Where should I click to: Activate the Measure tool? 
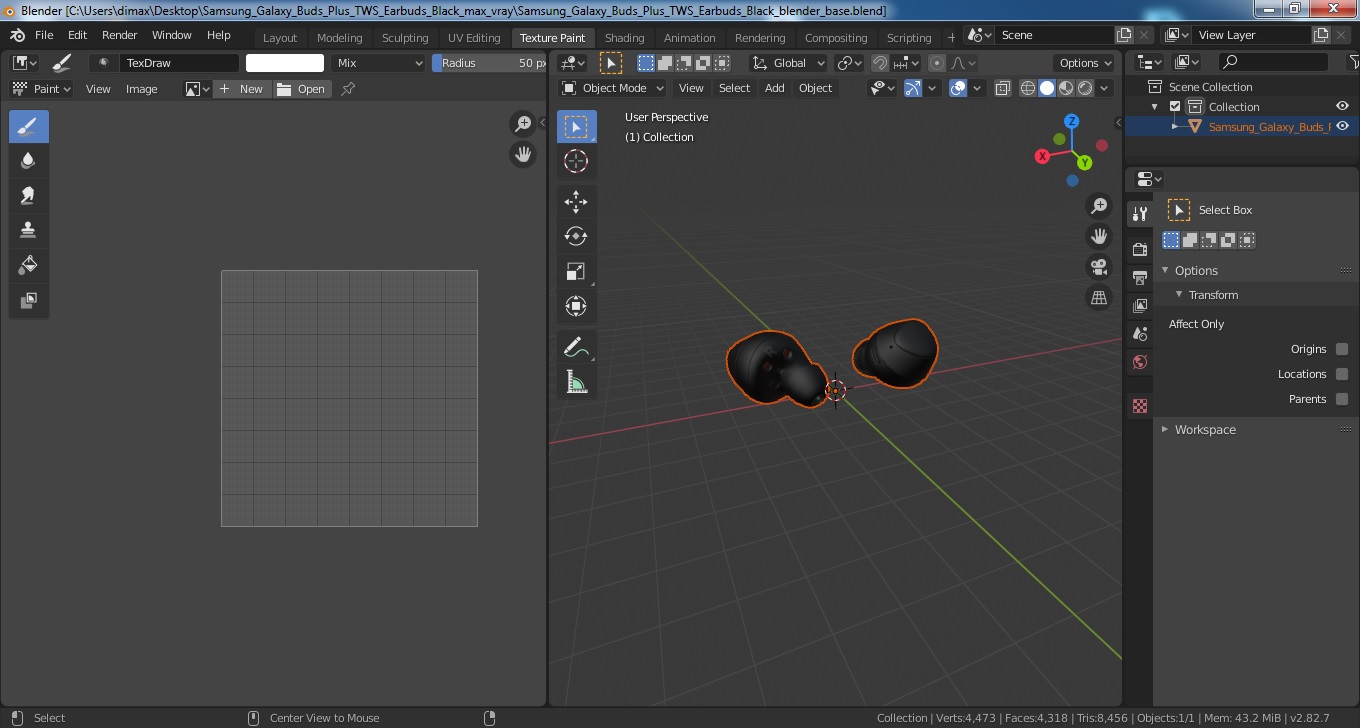tap(576, 382)
